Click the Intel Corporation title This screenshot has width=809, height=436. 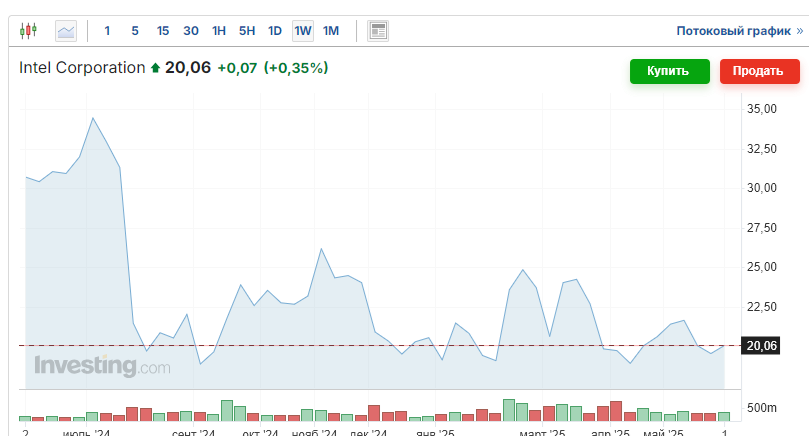tap(82, 68)
